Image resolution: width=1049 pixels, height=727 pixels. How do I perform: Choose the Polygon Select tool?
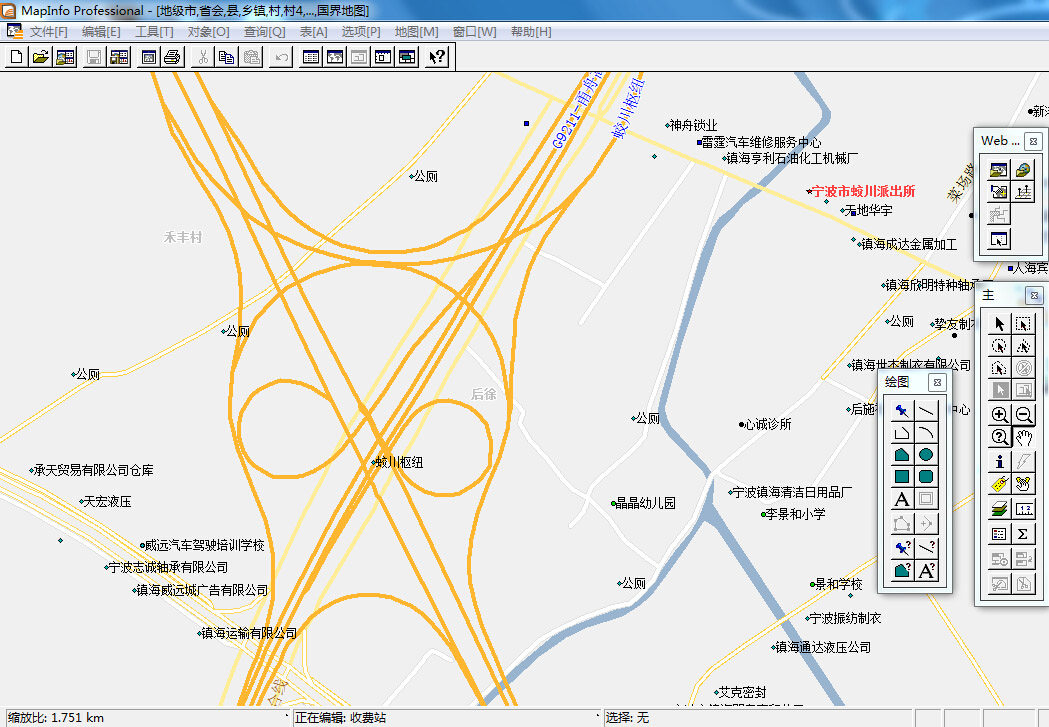[1023, 346]
